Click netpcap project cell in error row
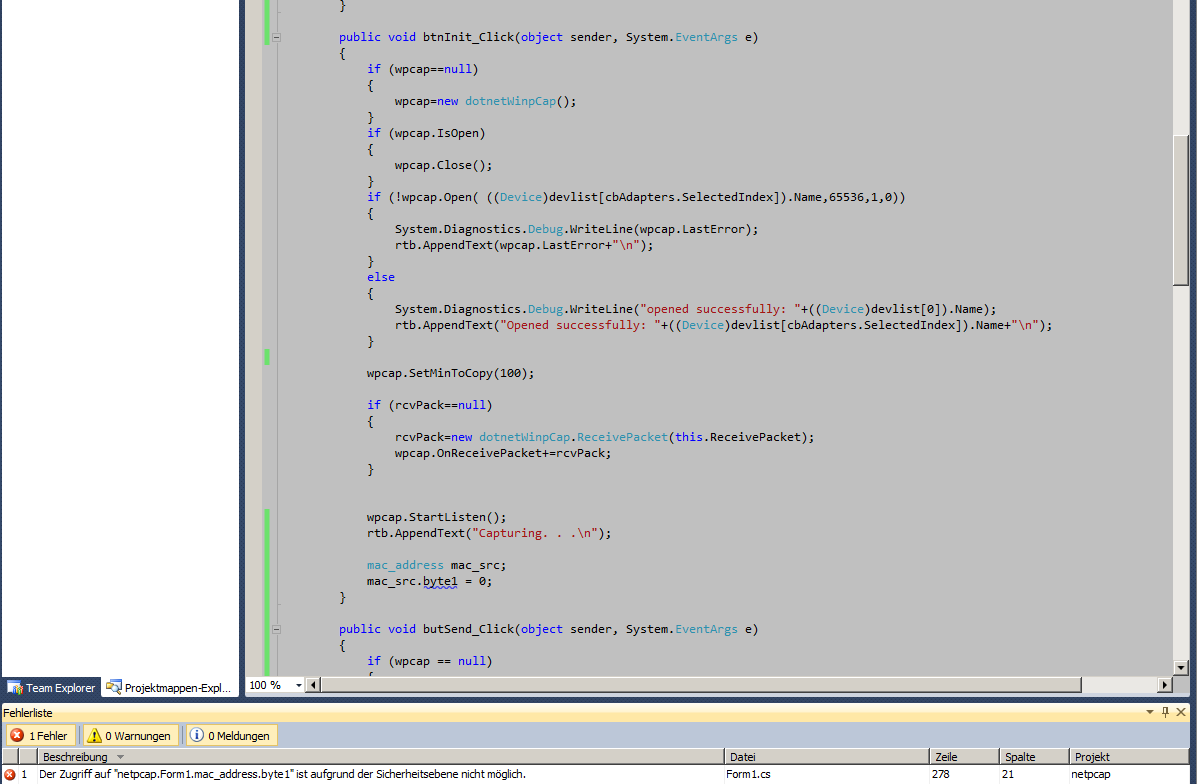Screen dimensions: 1201x784 (1092, 774)
